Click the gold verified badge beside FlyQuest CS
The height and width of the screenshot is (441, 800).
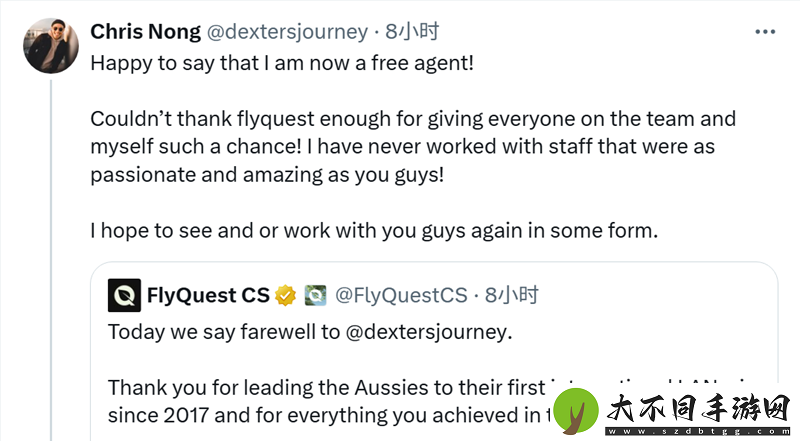coord(286,296)
